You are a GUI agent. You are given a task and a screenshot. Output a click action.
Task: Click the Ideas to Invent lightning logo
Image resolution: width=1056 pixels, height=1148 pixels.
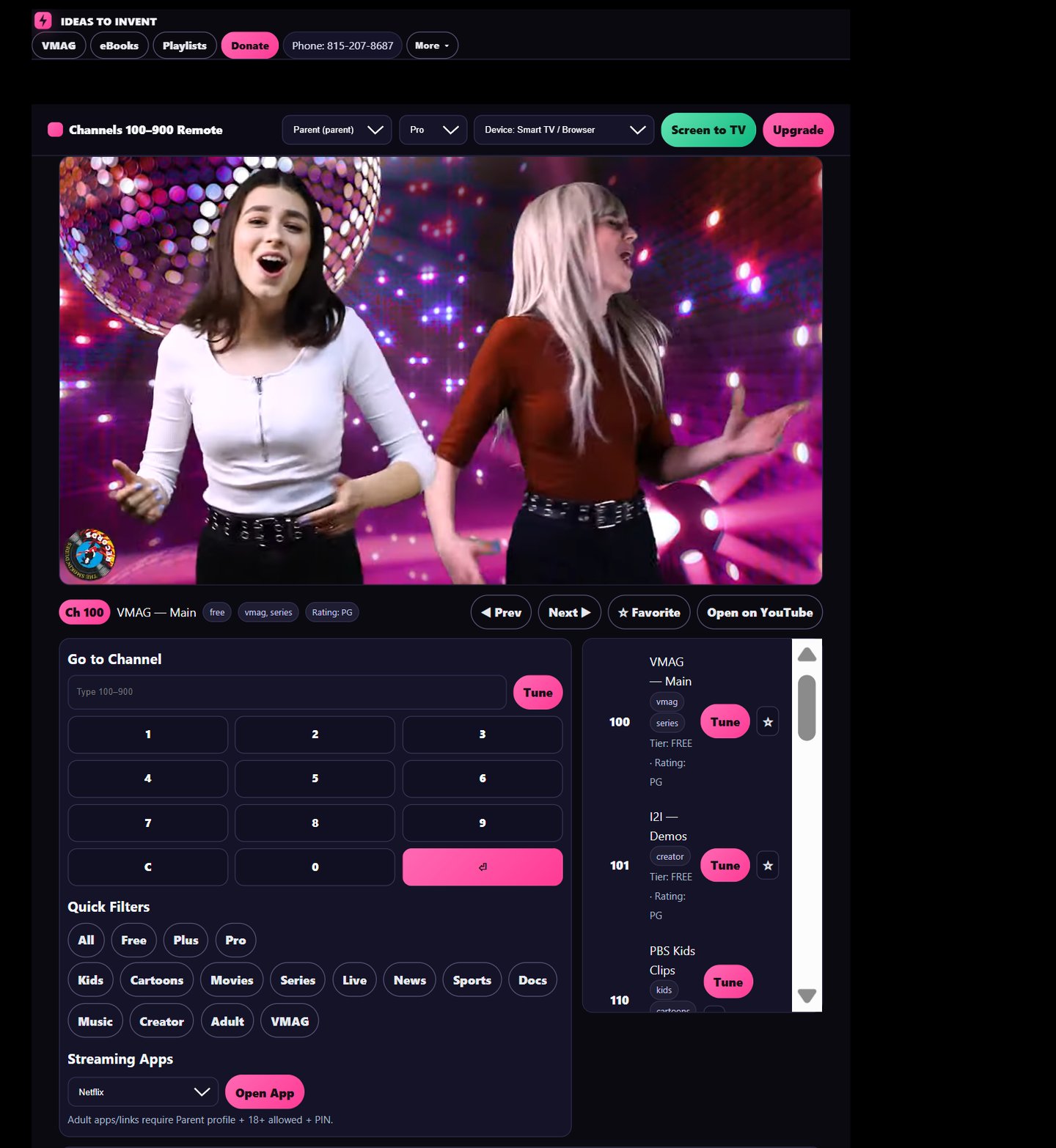point(43,21)
